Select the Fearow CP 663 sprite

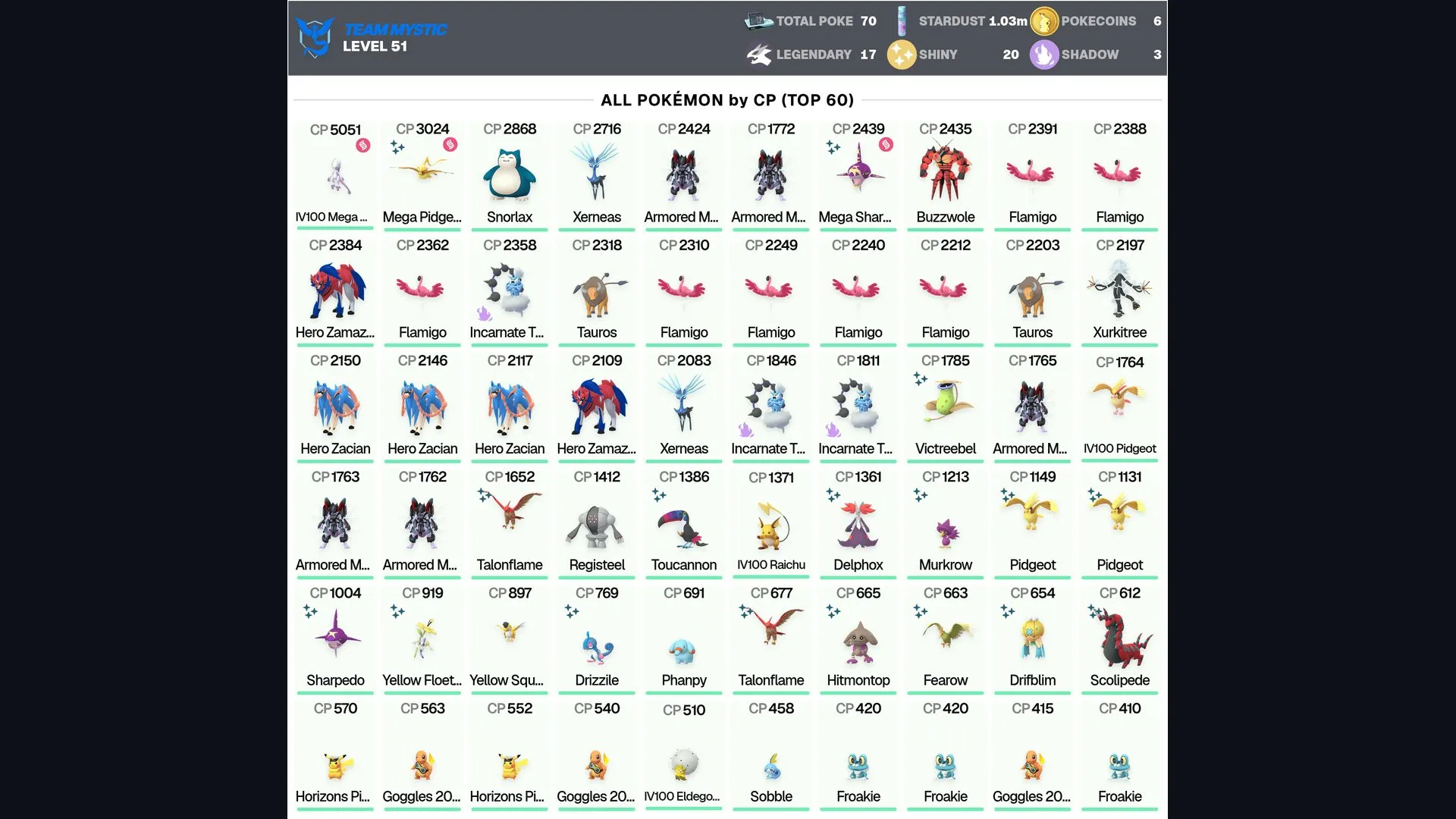(x=947, y=634)
